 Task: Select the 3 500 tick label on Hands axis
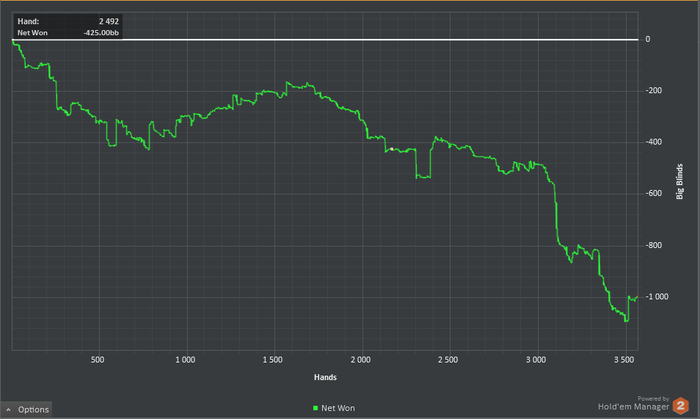624,360
